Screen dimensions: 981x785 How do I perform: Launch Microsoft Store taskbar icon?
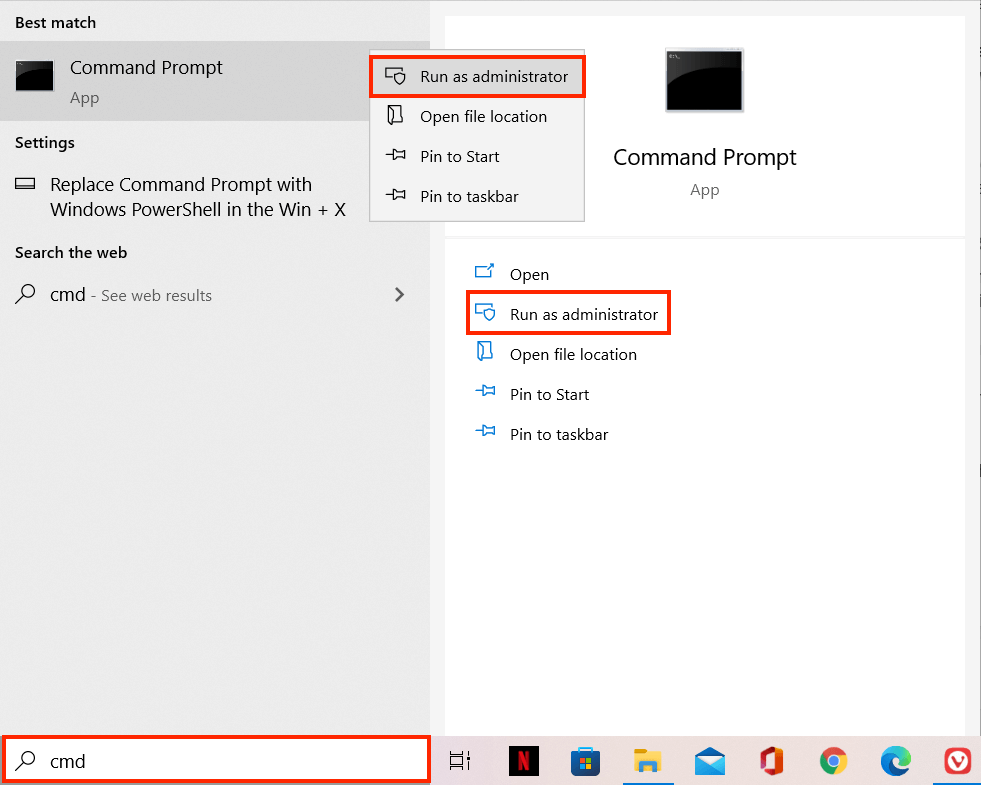click(x=585, y=761)
